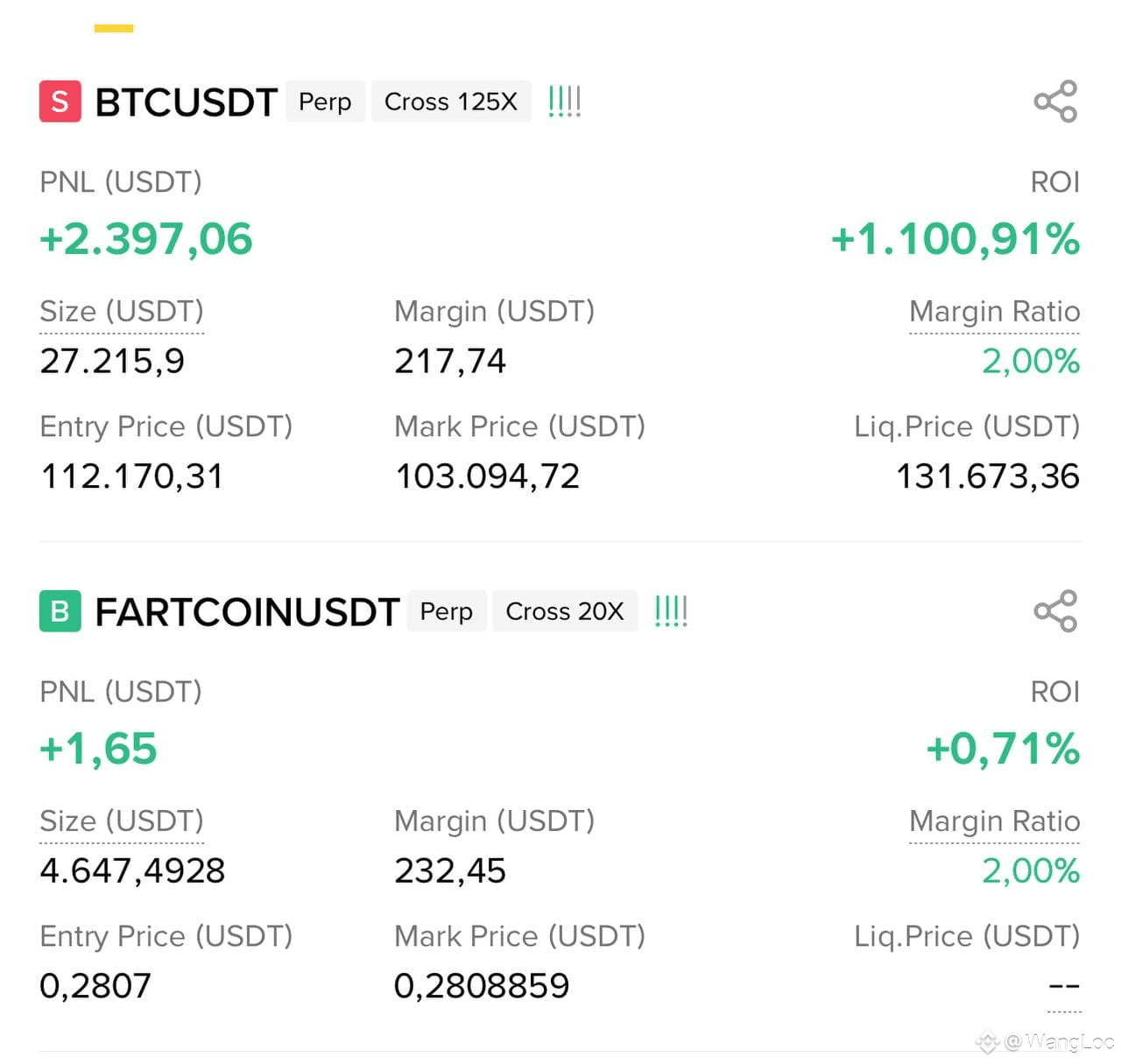Viewport: 1121px width, 1064px height.
Task: Tap BTCUSDT ROI percentage value
Action: click(x=955, y=239)
